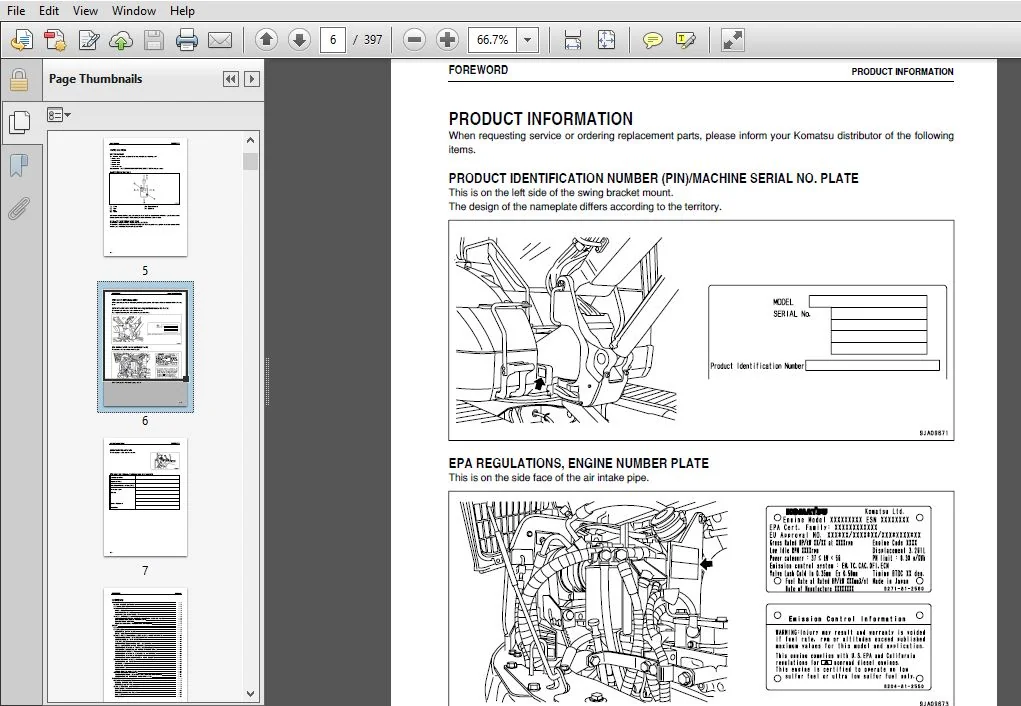Click the security padlock panel icon
Viewport: 1021px width, 706px height.
coord(19,80)
